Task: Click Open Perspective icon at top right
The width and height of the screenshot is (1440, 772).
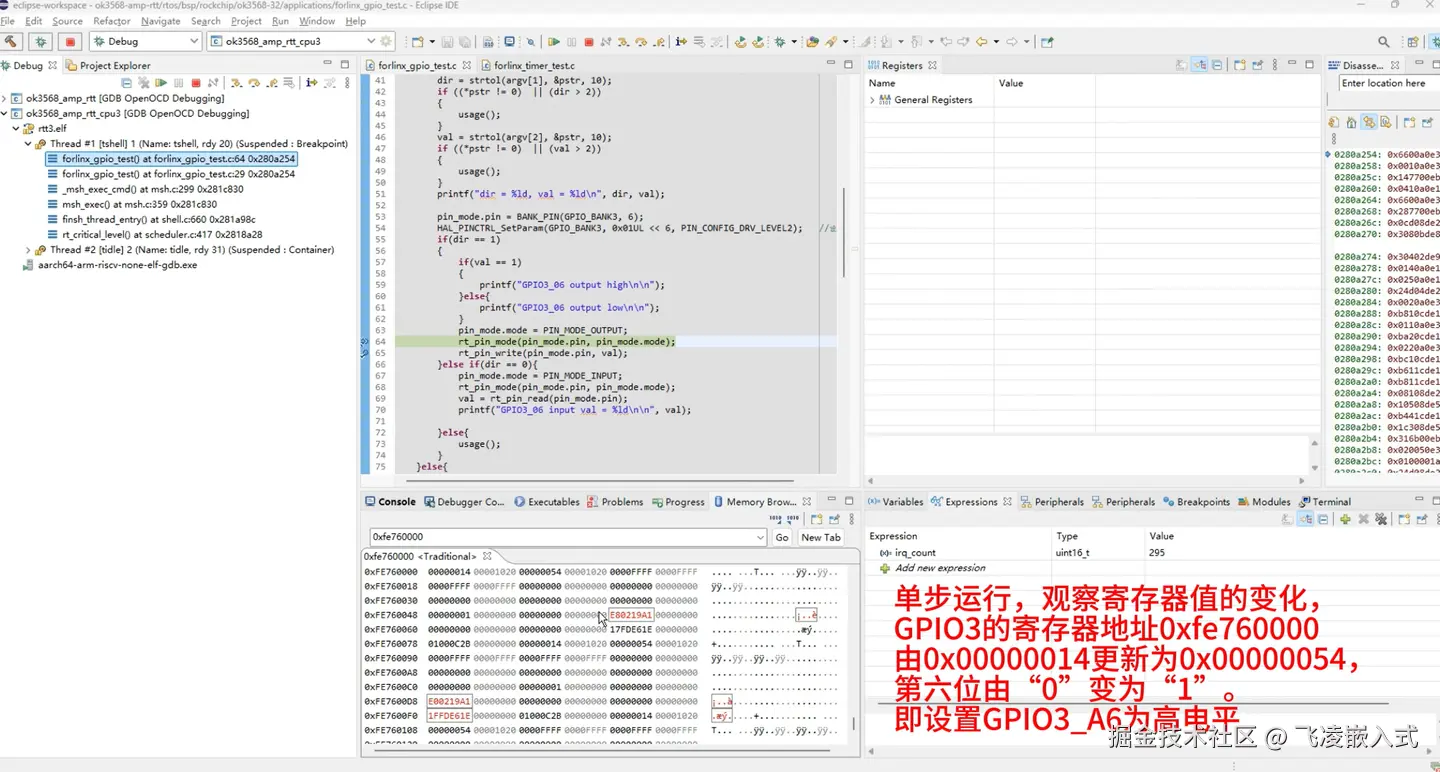Action: point(1412,42)
